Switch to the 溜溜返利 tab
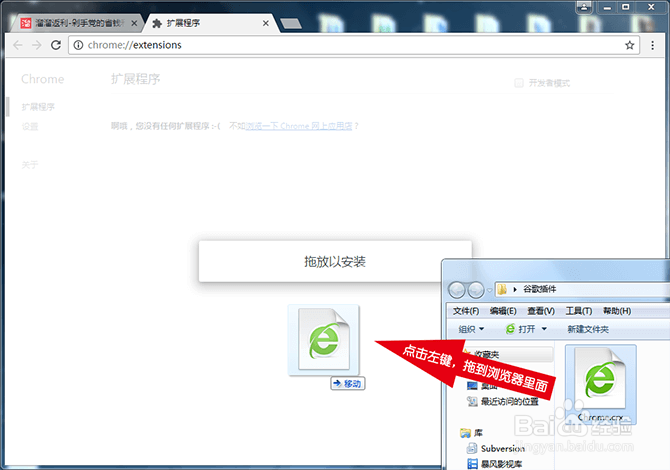This screenshot has height=470, width=670. coord(79,23)
